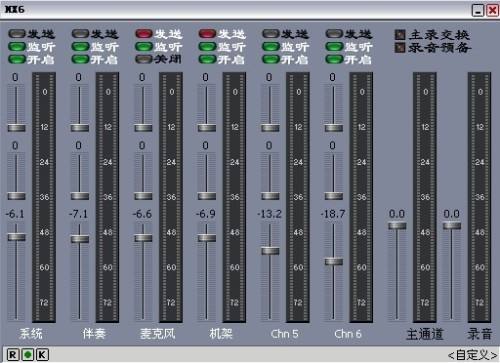Click the R icon in bottom status bar
The width and height of the screenshot is (500, 363).
coord(13,354)
